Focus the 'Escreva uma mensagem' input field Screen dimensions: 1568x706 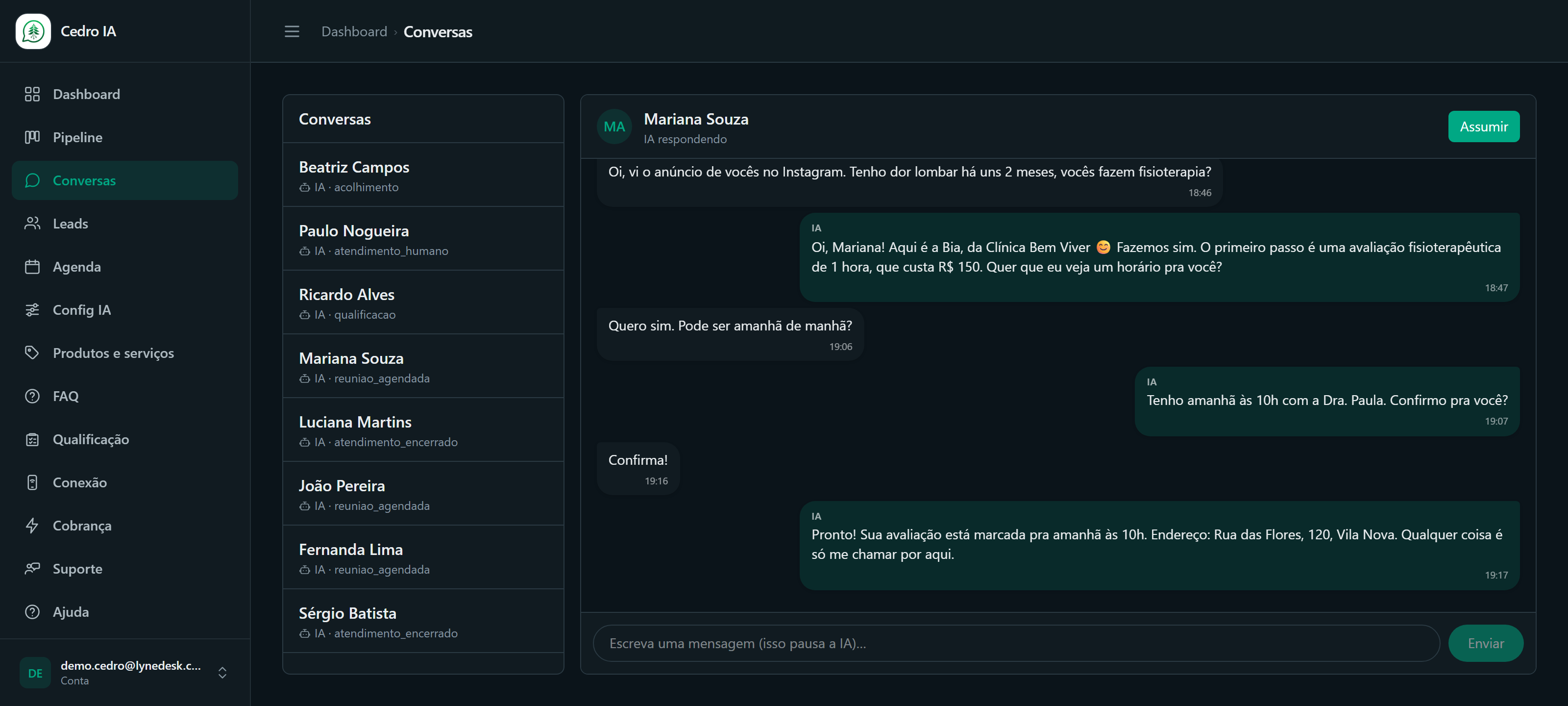tap(1016, 643)
